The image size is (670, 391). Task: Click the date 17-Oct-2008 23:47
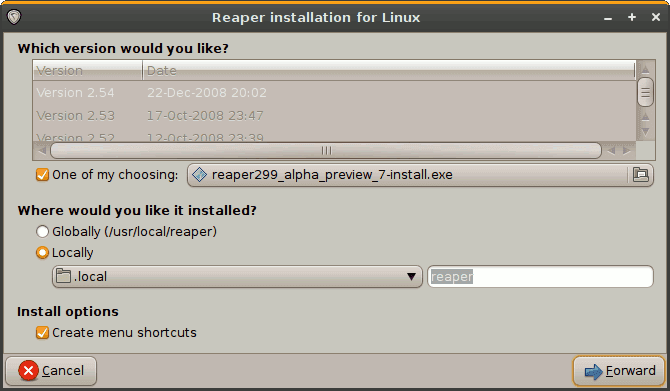click(x=205, y=116)
